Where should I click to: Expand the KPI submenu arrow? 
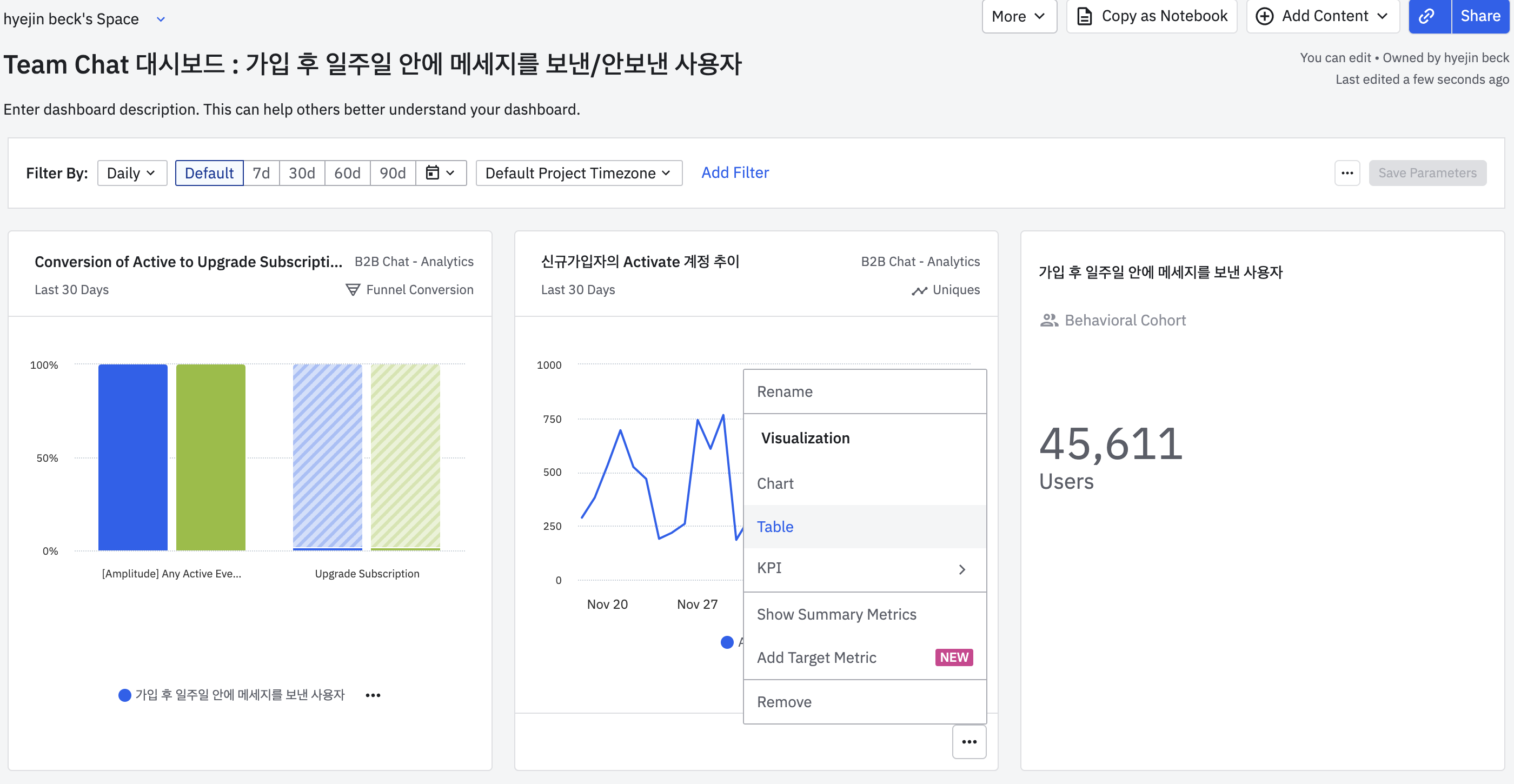[x=961, y=569]
